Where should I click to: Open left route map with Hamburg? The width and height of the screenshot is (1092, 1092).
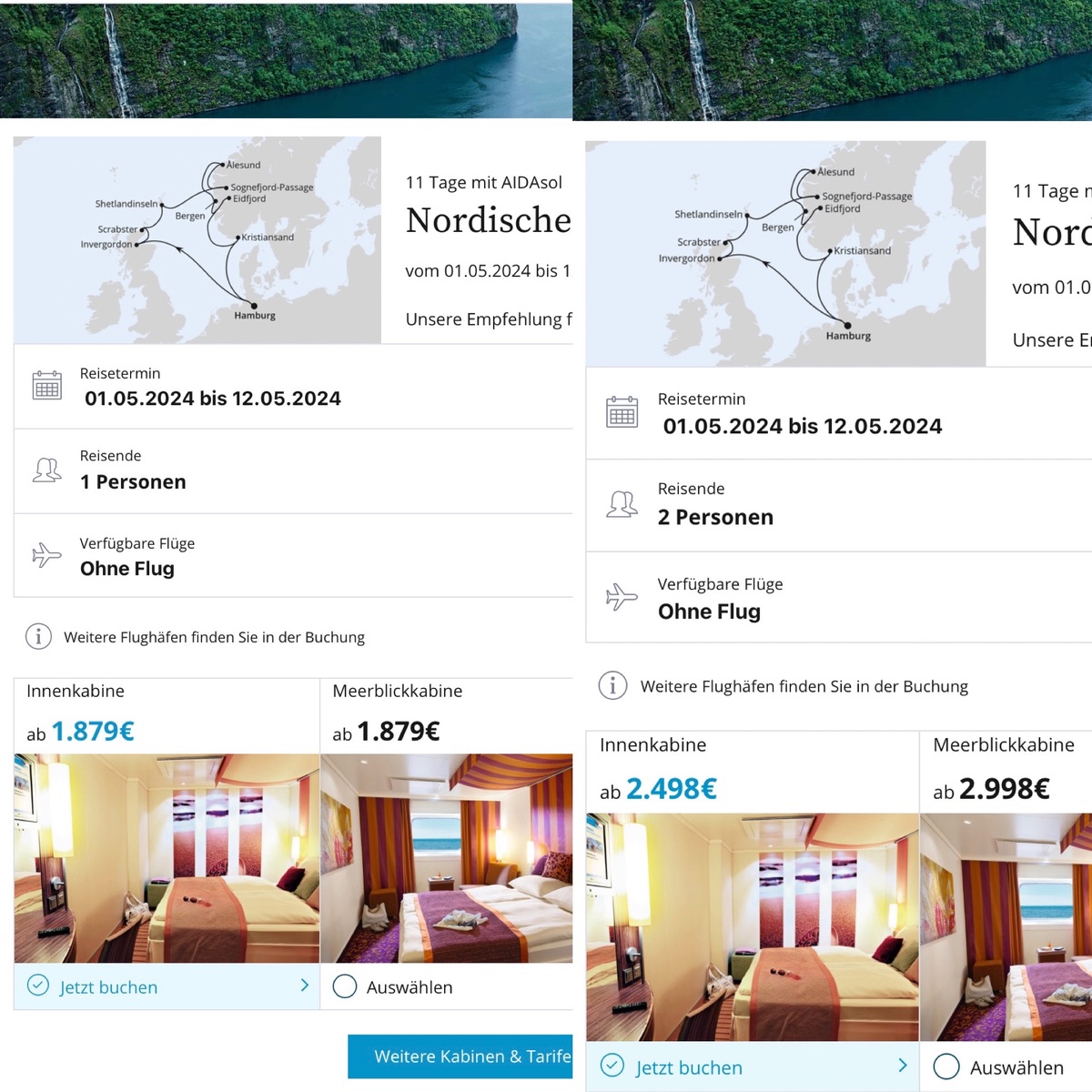tap(197, 240)
